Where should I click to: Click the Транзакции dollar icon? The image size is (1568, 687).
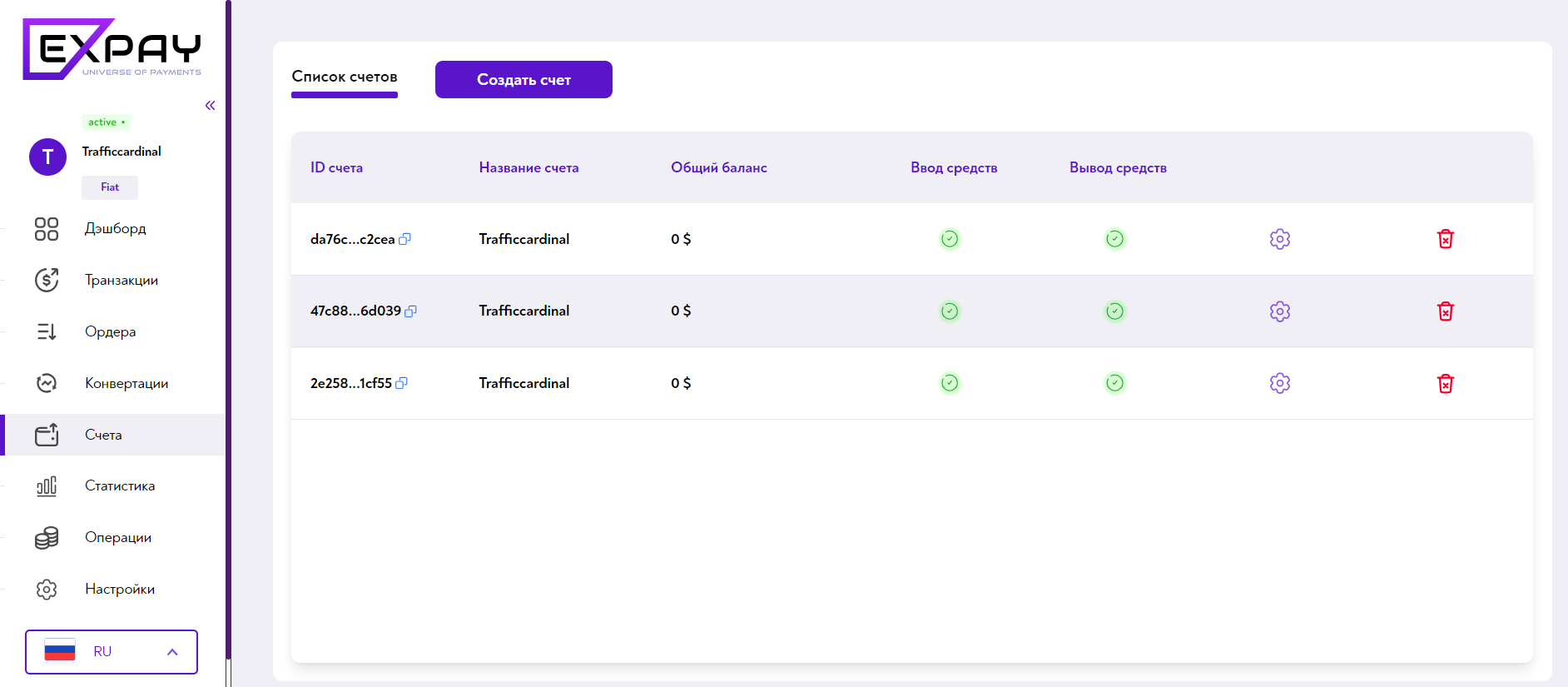pyautogui.click(x=47, y=280)
